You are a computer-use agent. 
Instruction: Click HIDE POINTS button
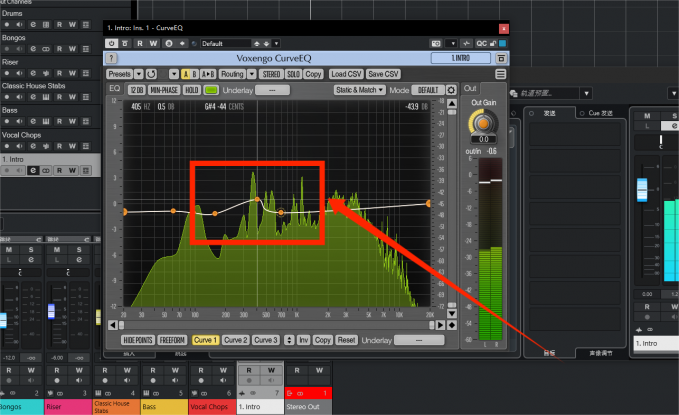tap(138, 340)
